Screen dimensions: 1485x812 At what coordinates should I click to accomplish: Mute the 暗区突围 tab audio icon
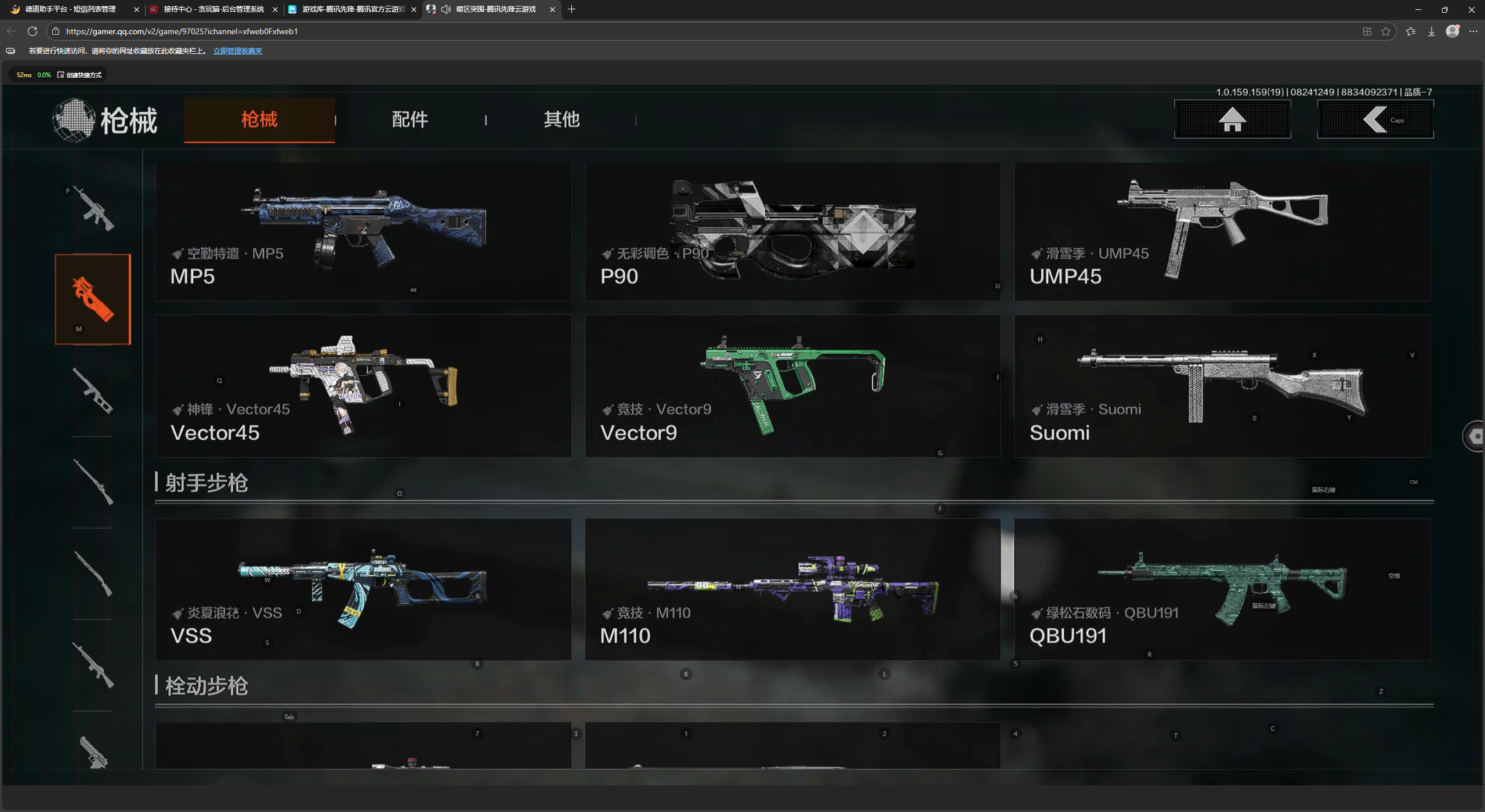445,9
